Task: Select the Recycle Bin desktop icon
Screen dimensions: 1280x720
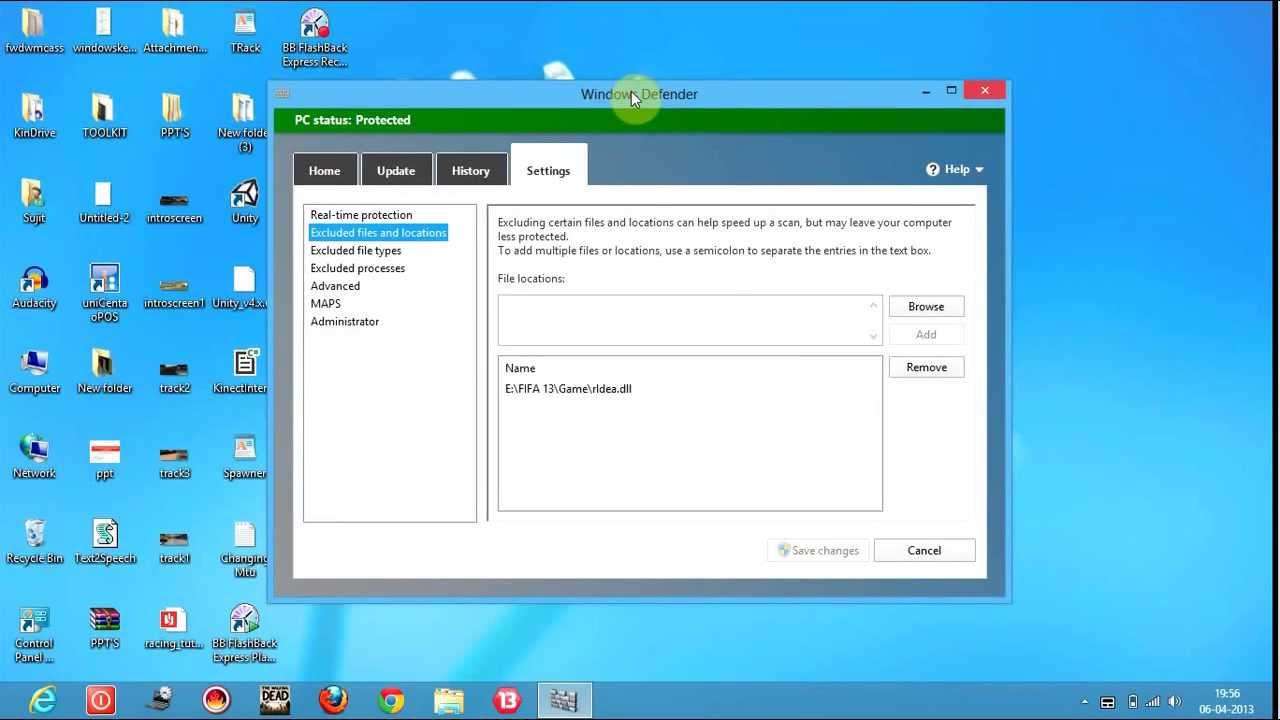Action: point(34,542)
